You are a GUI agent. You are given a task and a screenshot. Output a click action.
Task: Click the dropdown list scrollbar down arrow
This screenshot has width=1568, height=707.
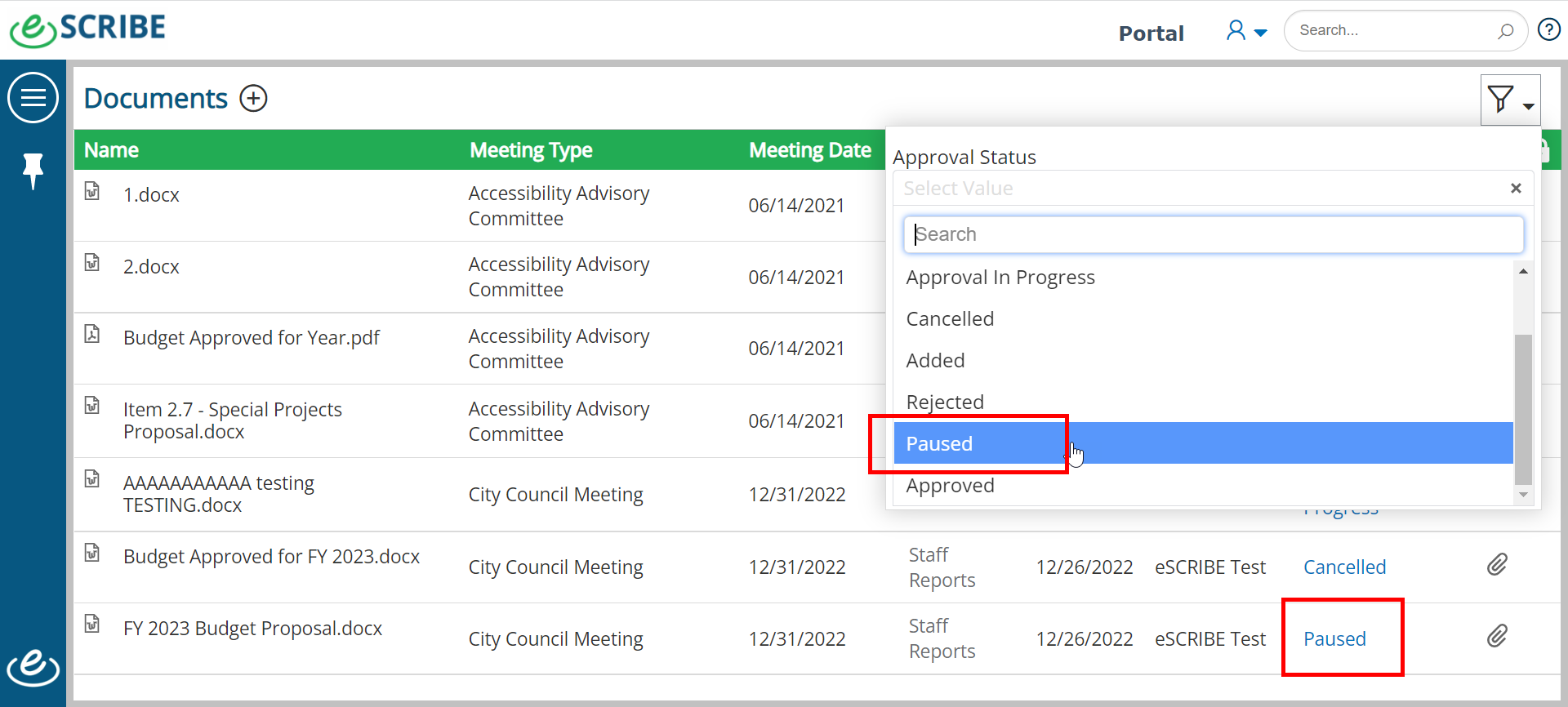point(1523,495)
